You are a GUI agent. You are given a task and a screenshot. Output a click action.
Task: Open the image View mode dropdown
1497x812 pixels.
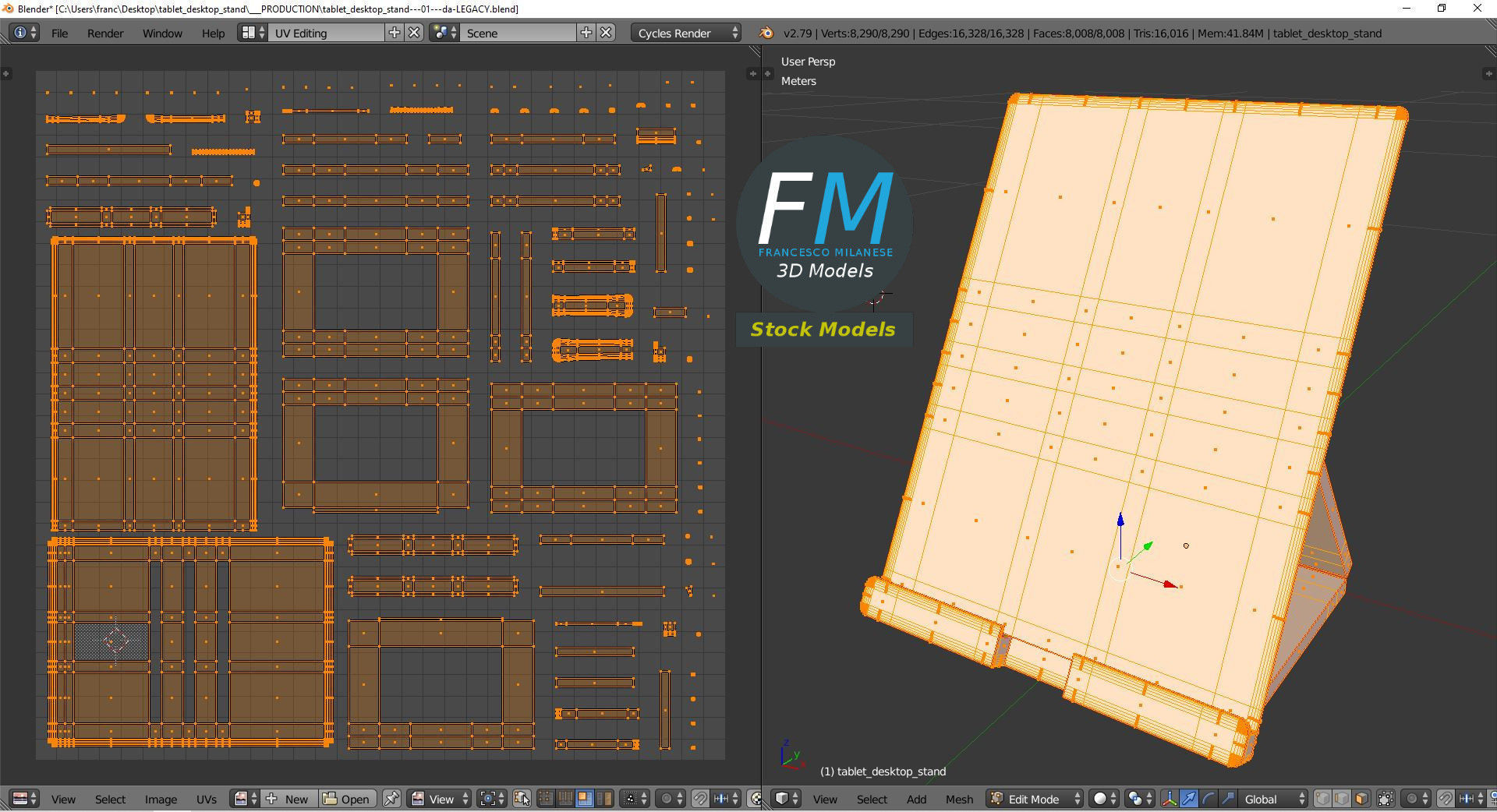point(440,799)
